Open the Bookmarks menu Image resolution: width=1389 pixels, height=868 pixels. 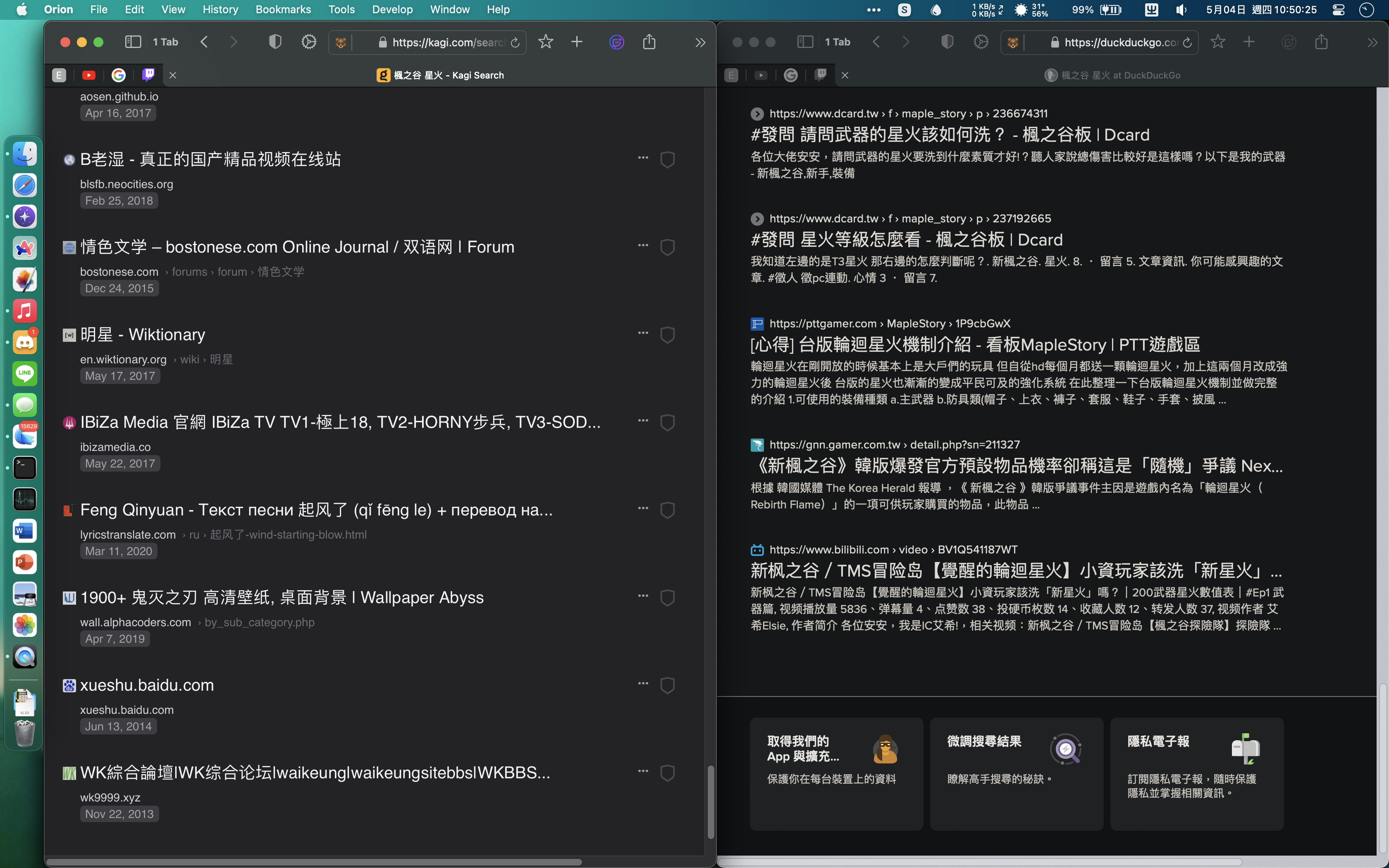click(283, 9)
